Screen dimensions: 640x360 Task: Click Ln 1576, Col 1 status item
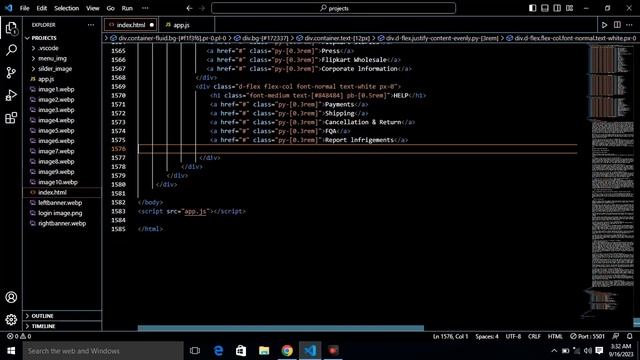point(451,336)
